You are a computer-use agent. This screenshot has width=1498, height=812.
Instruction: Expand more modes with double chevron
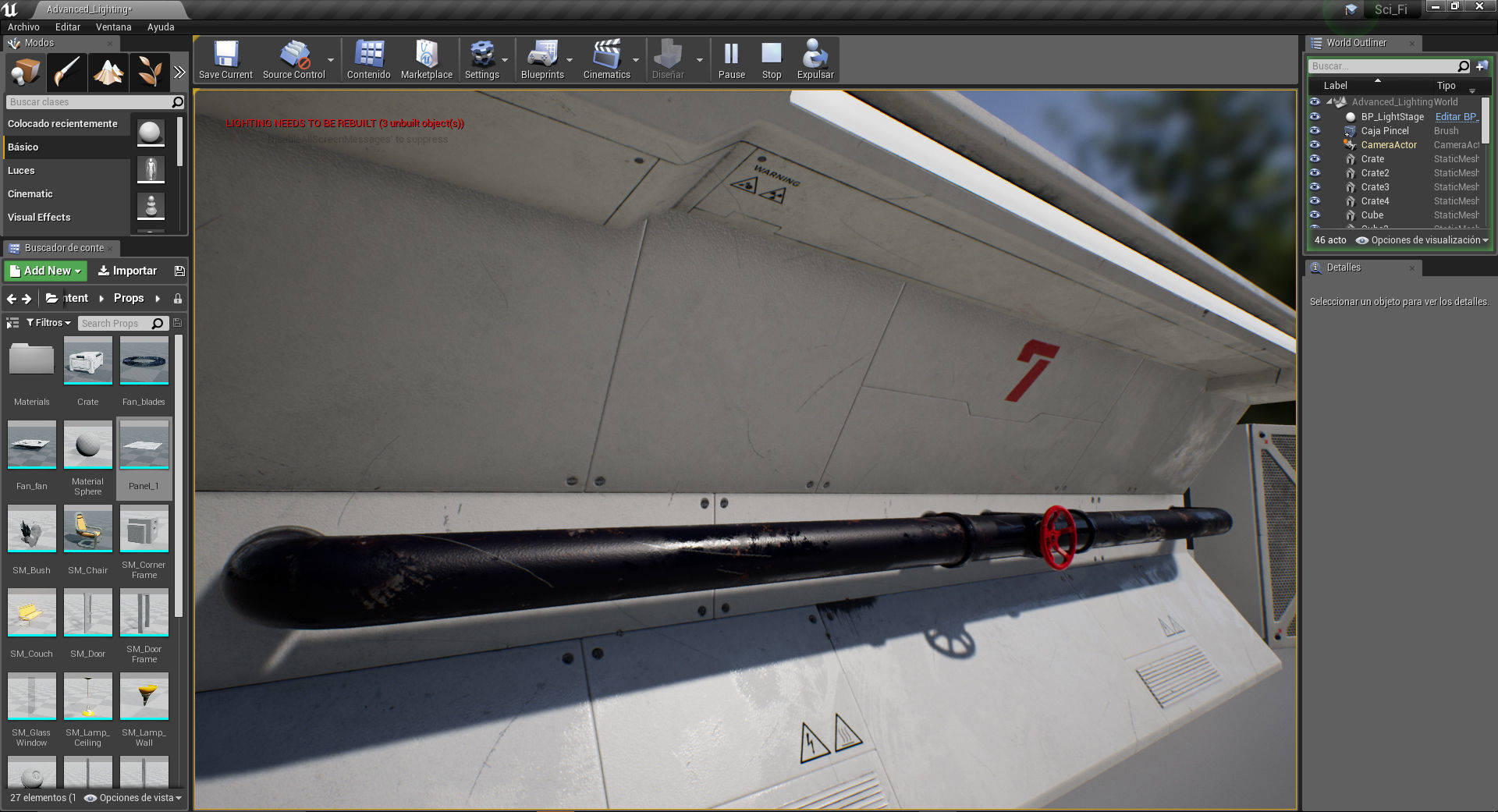pyautogui.click(x=179, y=72)
